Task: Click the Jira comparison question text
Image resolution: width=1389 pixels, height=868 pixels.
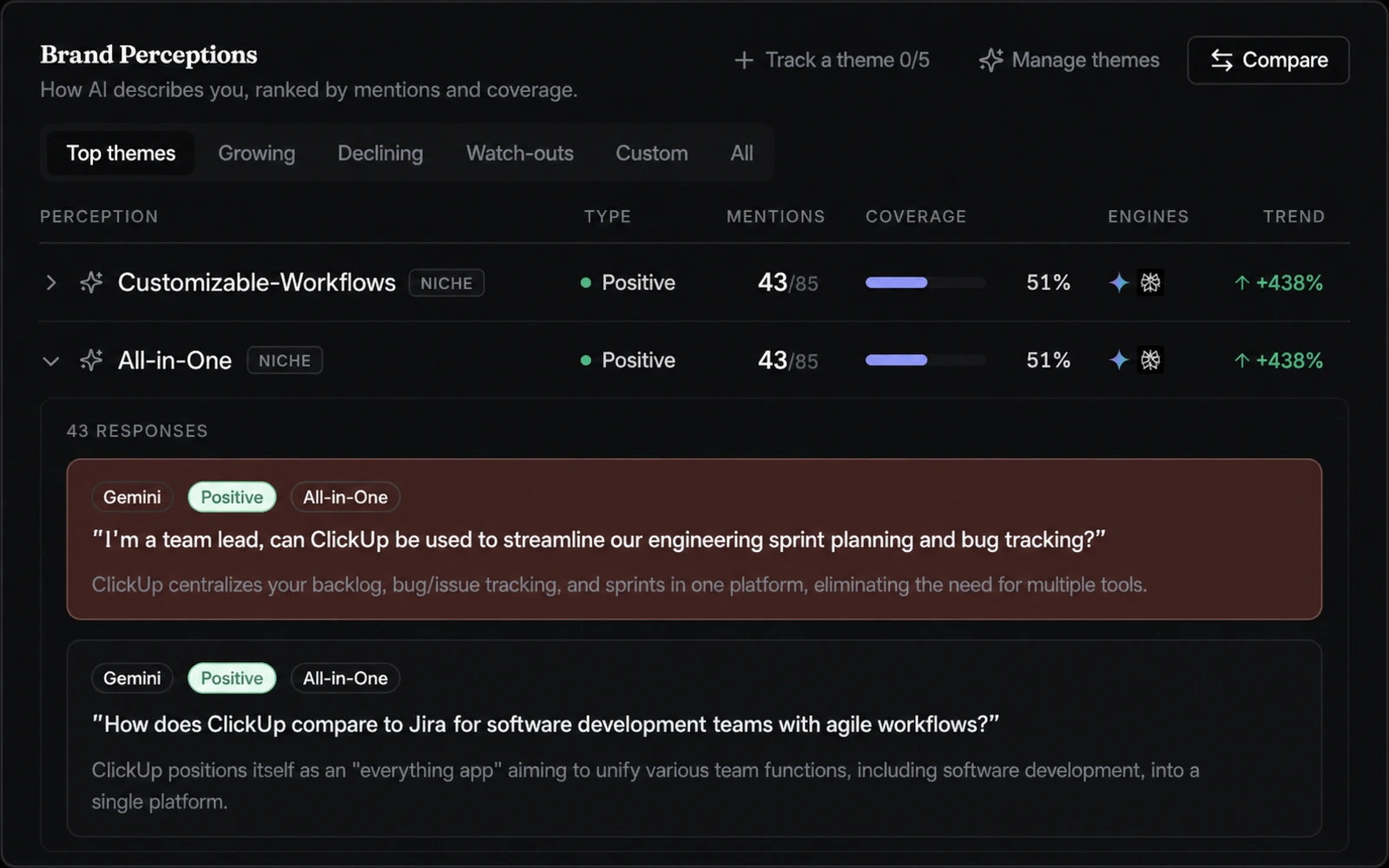Action: (x=546, y=724)
